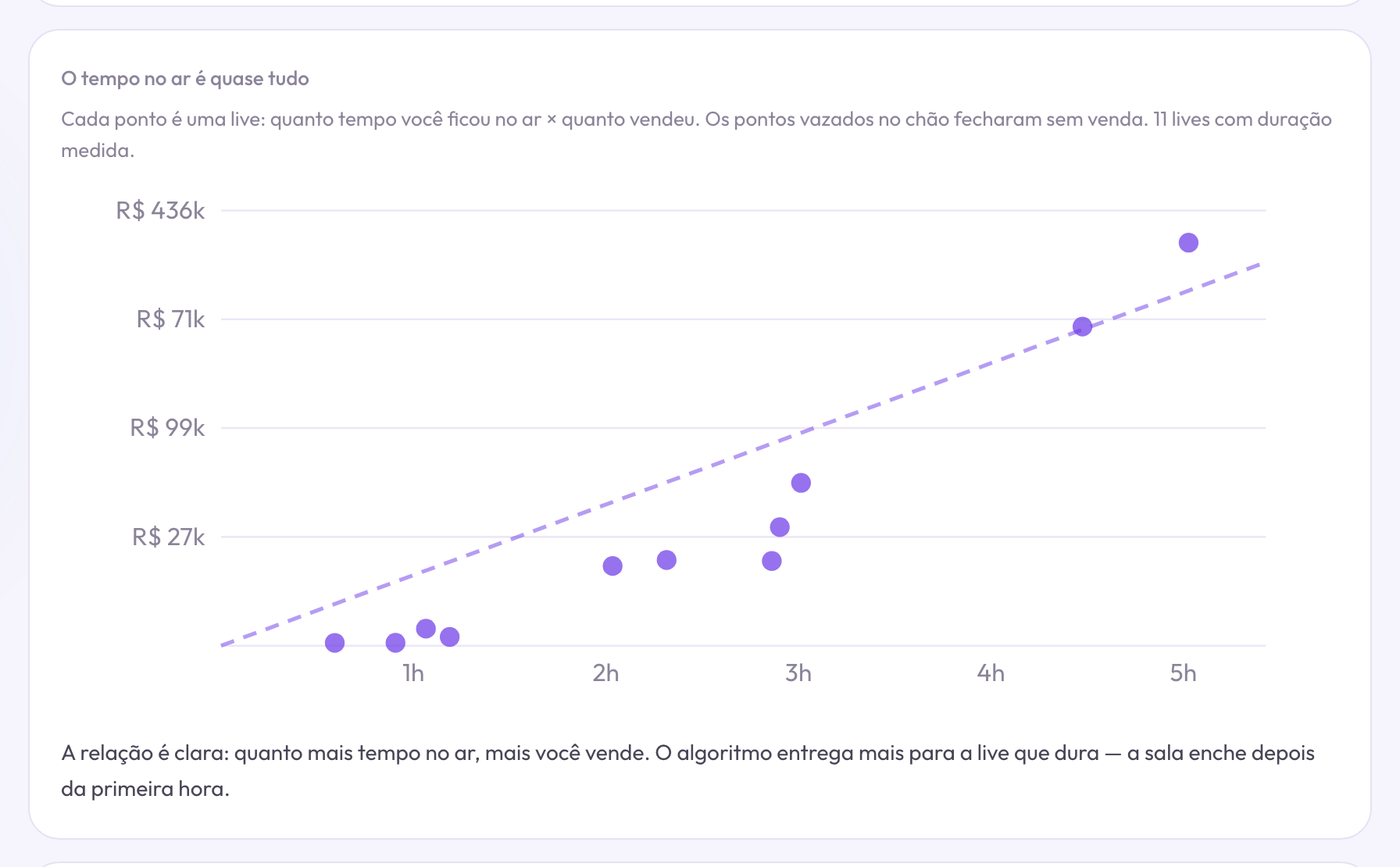Select the R$ 99k axis label

(167, 428)
